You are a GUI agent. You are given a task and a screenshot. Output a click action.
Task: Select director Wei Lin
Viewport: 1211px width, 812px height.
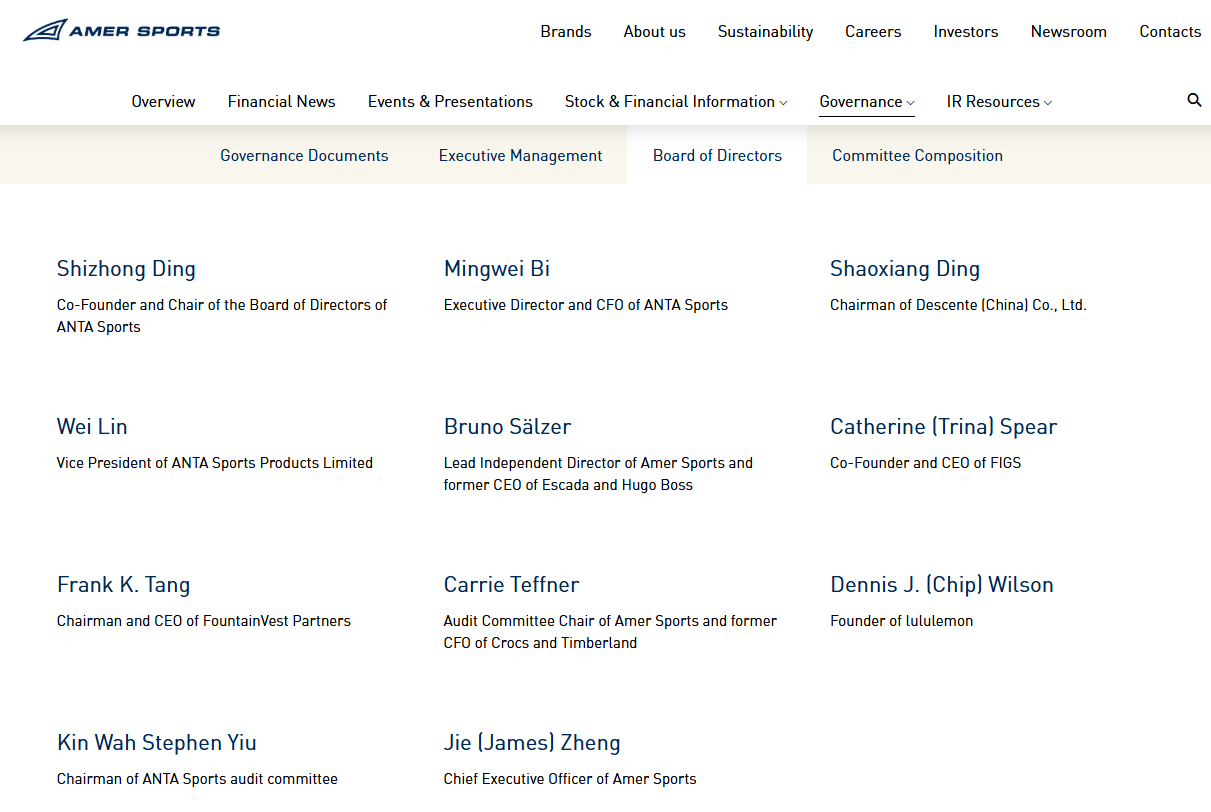coord(92,426)
